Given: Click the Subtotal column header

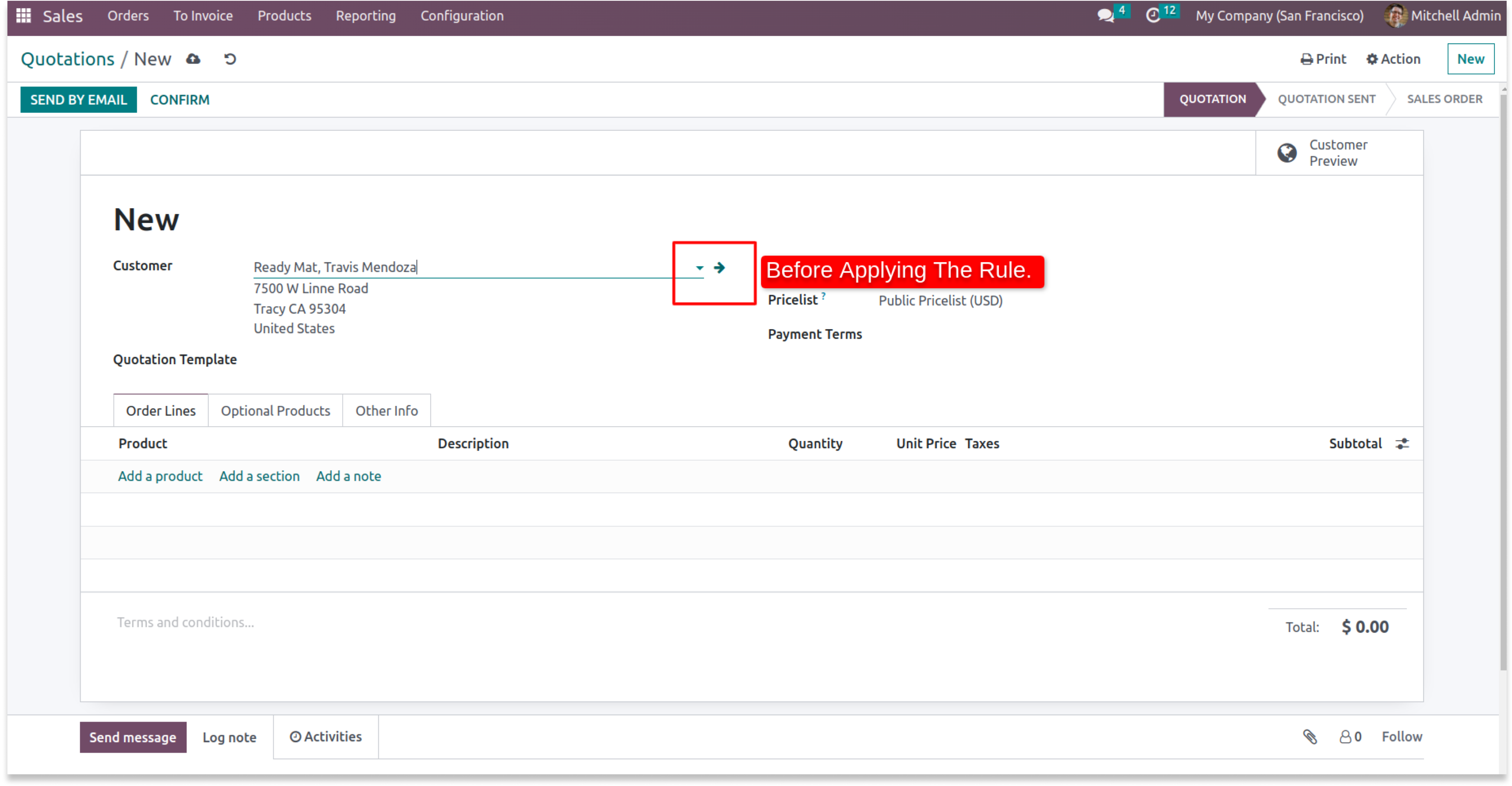Looking at the screenshot, I should click(x=1355, y=444).
